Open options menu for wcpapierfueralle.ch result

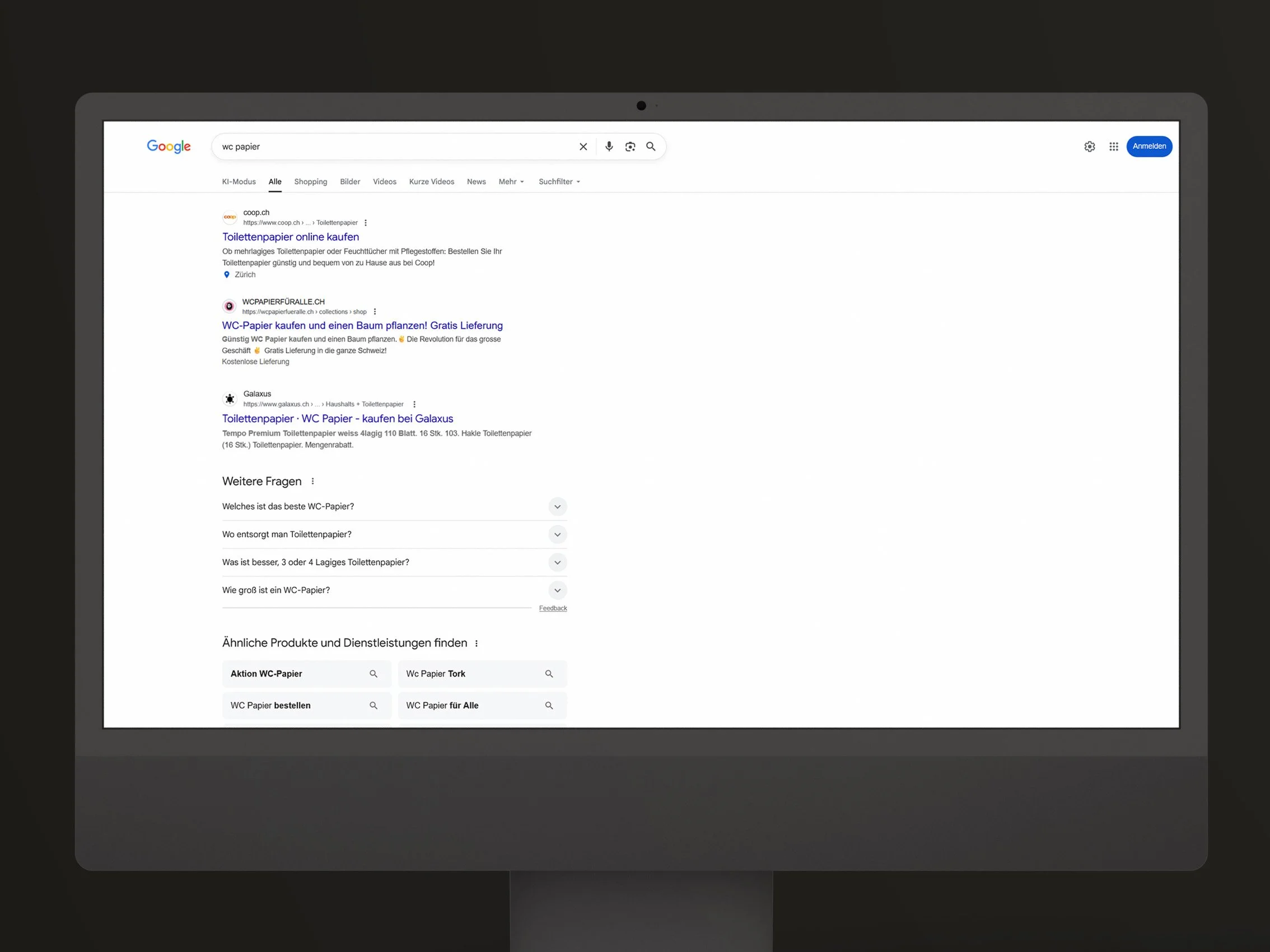[375, 312]
